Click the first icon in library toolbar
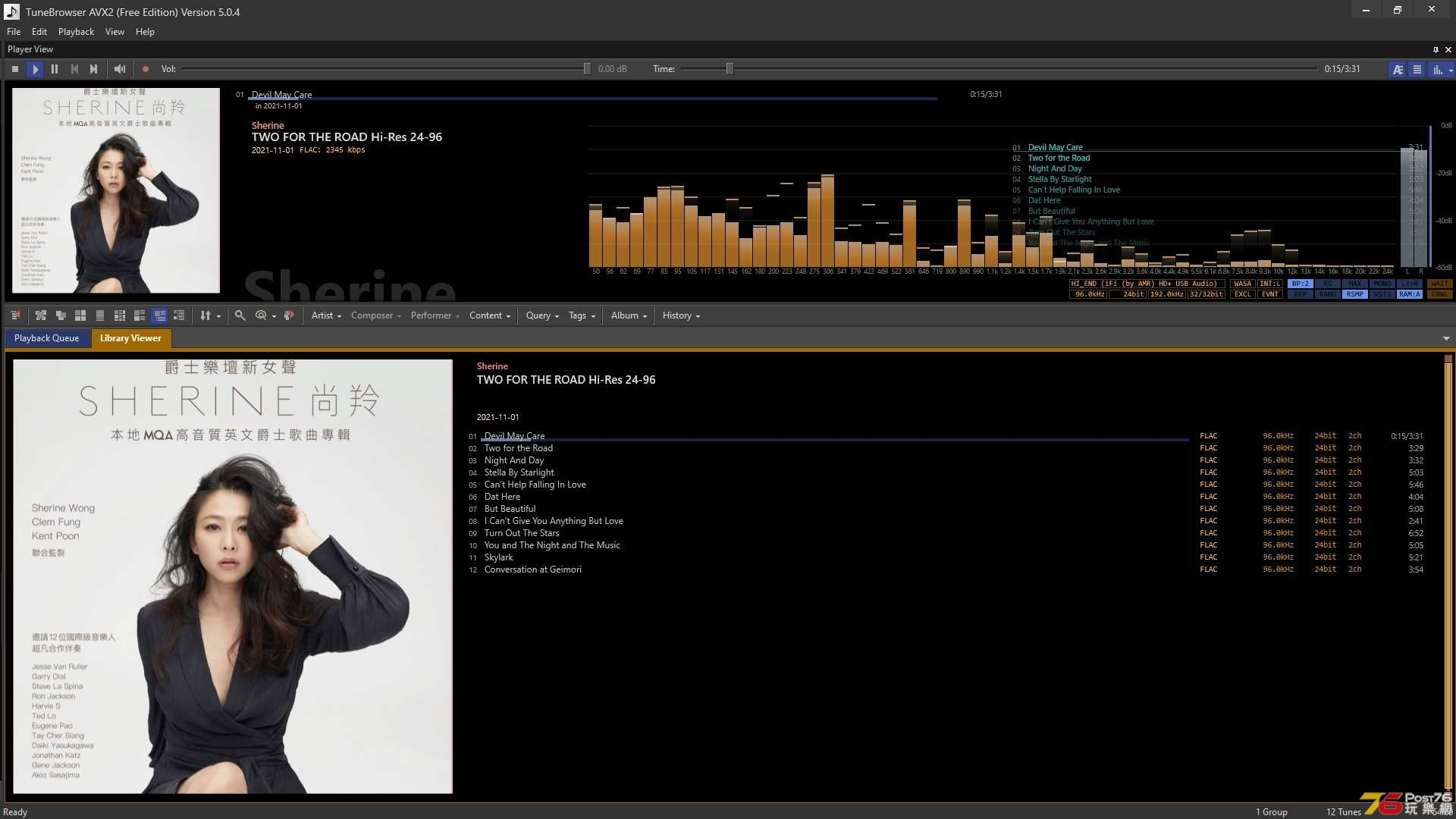This screenshot has height=819, width=1456. pos(15,315)
